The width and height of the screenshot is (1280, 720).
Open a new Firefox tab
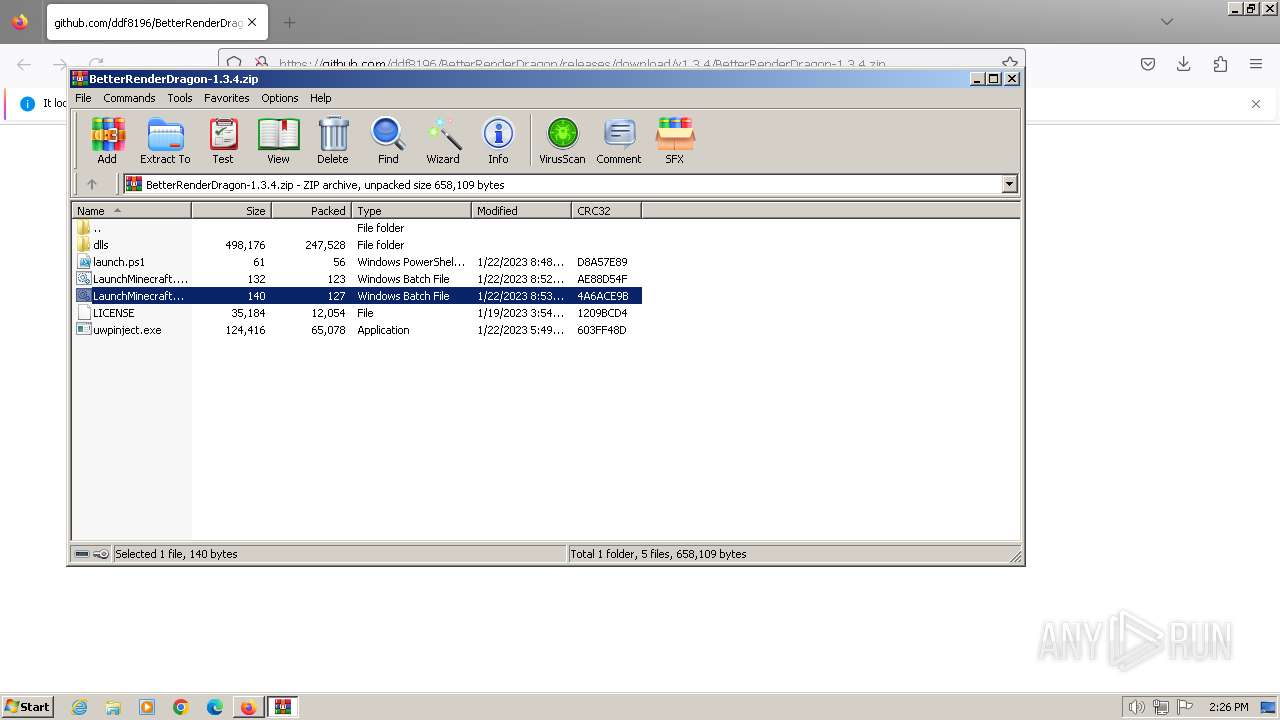(289, 22)
